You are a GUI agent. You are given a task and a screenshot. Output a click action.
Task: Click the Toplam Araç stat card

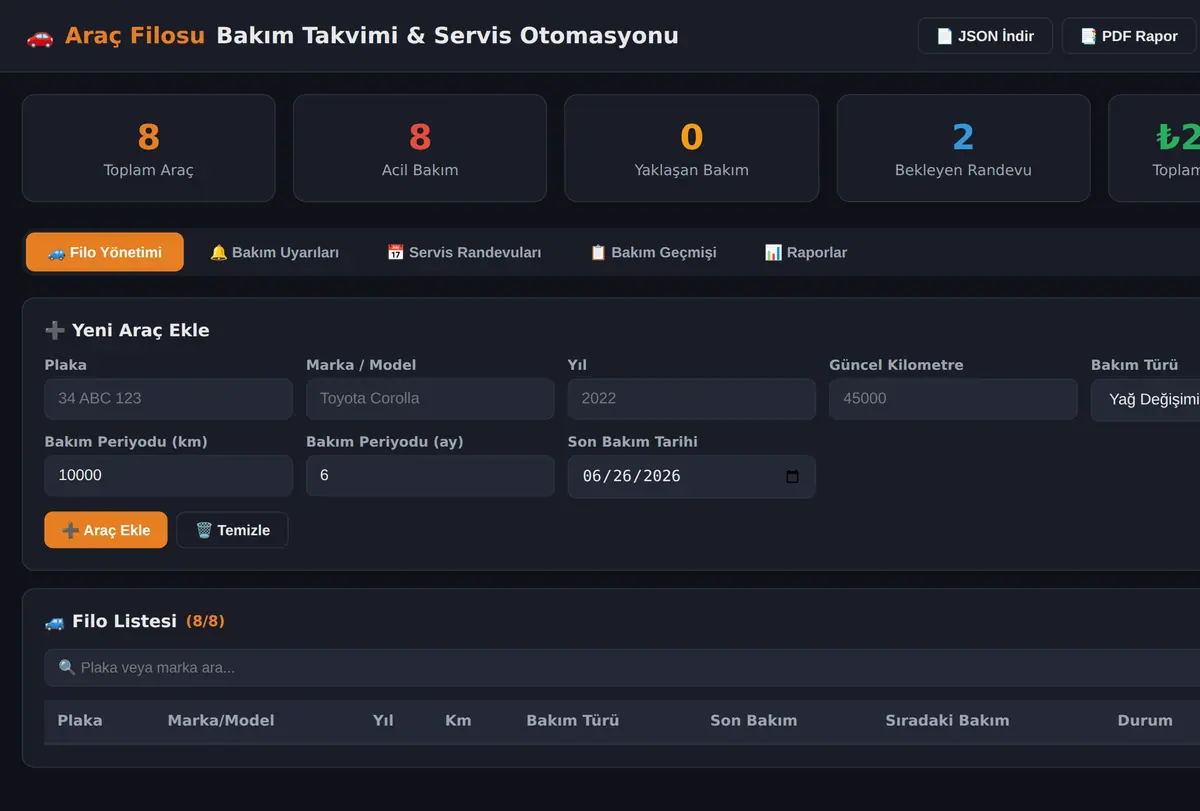148,148
